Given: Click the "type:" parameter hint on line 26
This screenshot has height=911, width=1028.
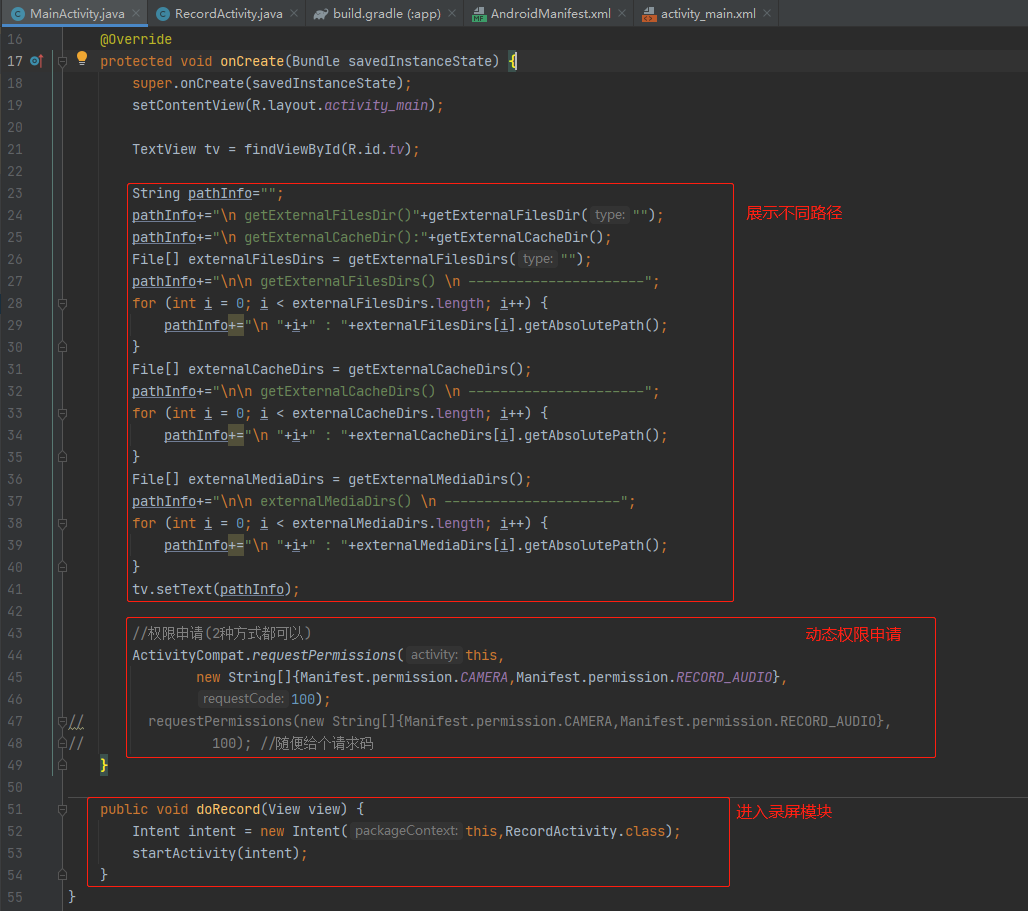Looking at the screenshot, I should coord(538,259).
